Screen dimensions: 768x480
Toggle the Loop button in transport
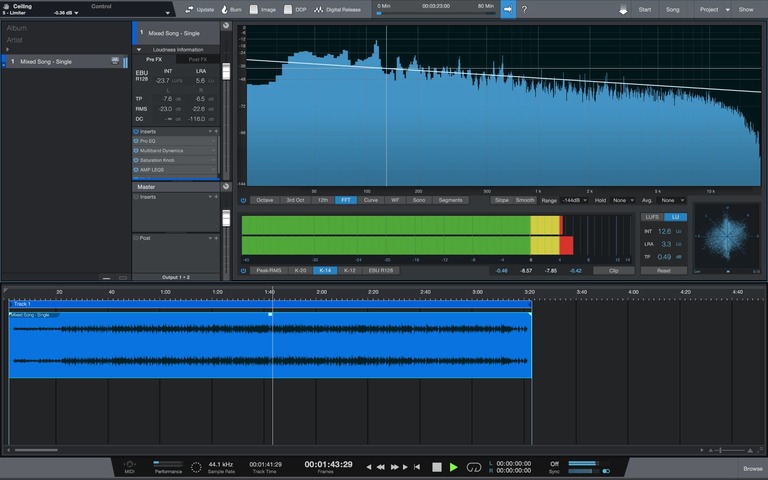click(474, 467)
